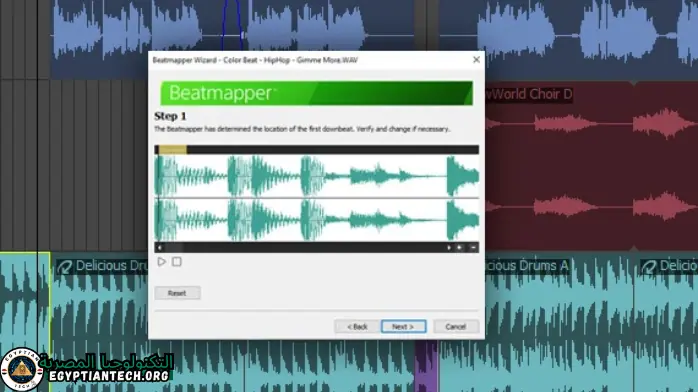698x392 pixels.
Task: Proceed with the Next button
Action: pyautogui.click(x=403, y=327)
